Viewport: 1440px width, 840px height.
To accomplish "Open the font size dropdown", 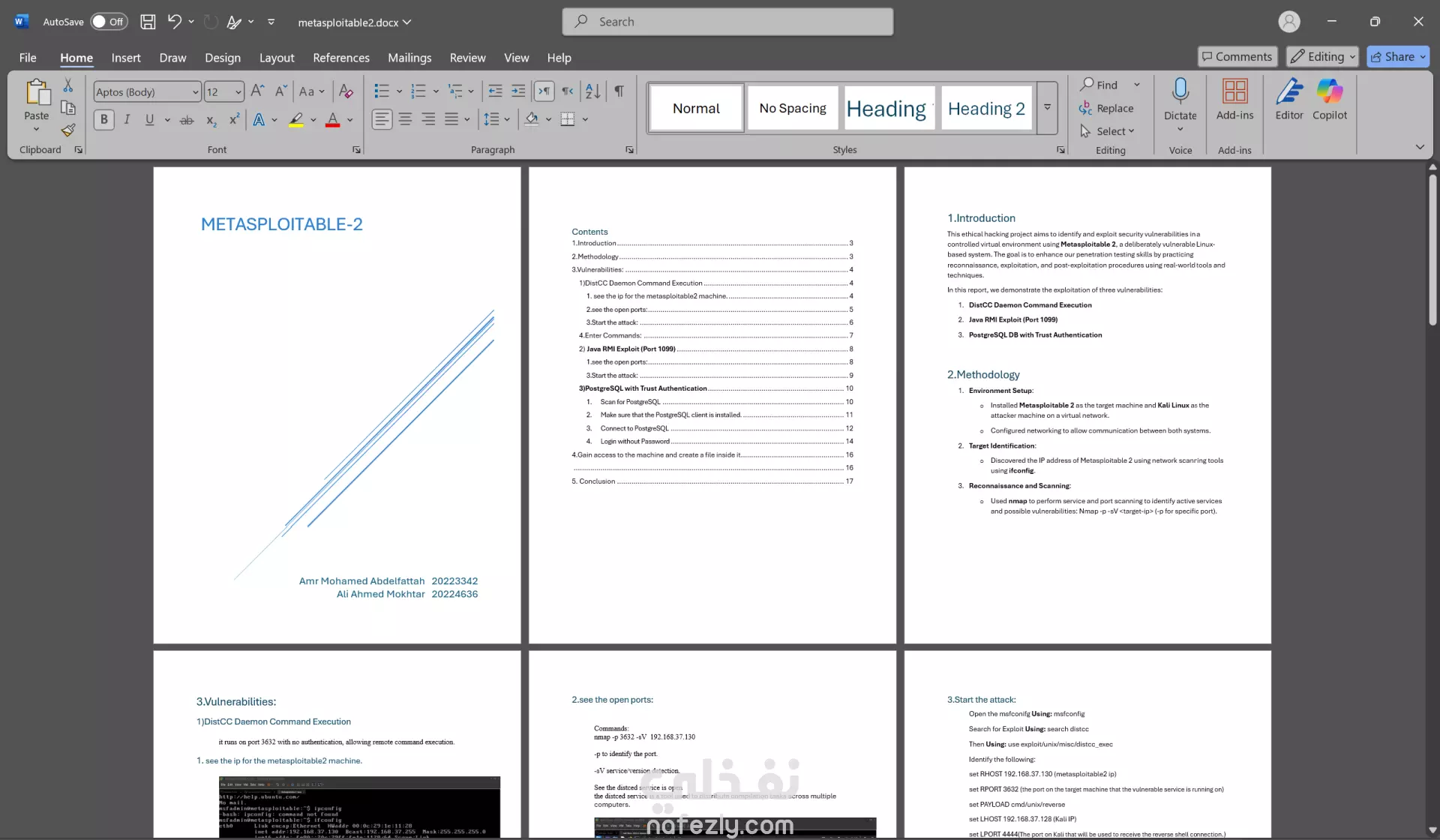I will pos(238,92).
